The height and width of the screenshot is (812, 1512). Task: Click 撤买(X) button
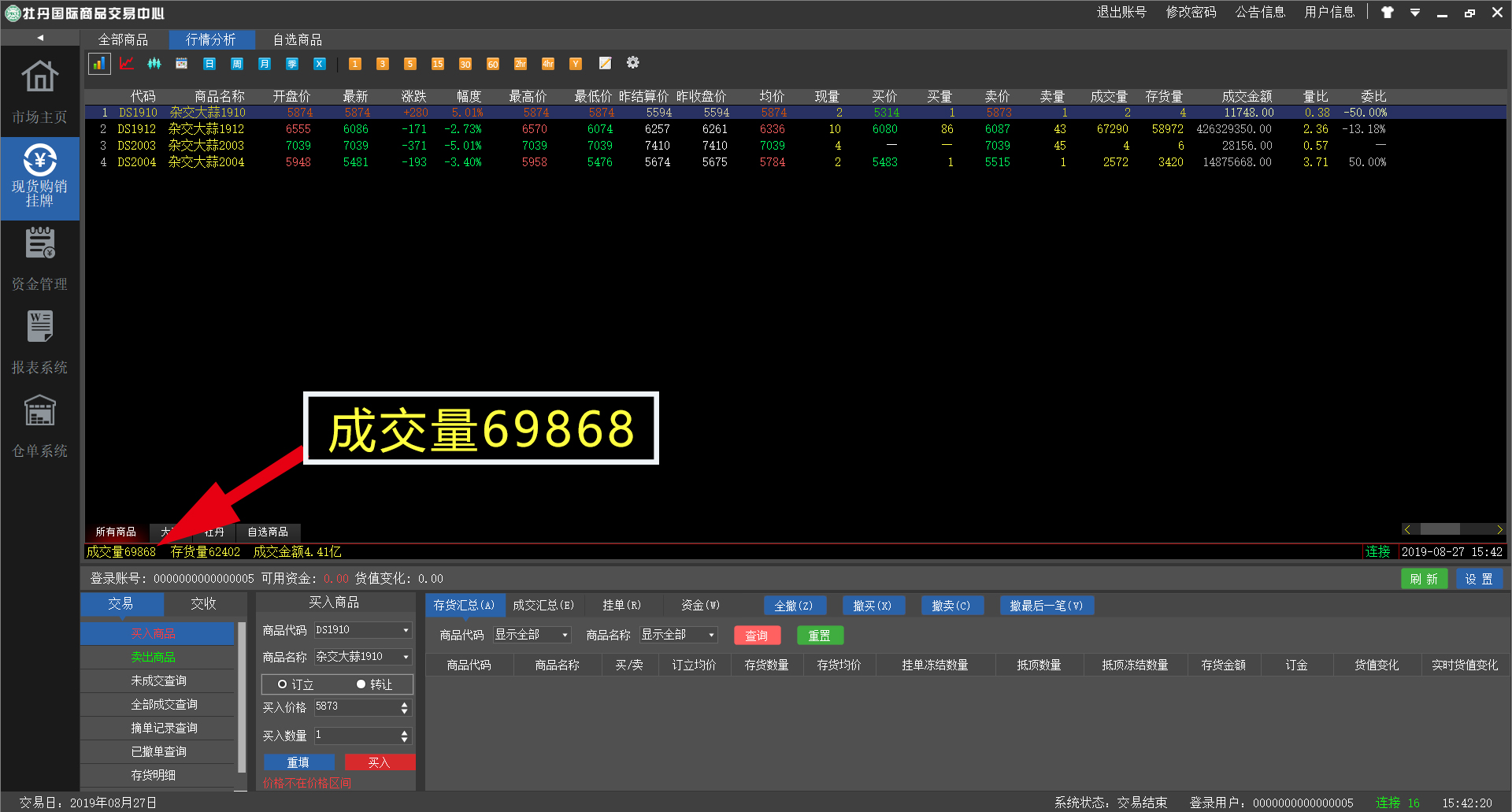click(873, 606)
